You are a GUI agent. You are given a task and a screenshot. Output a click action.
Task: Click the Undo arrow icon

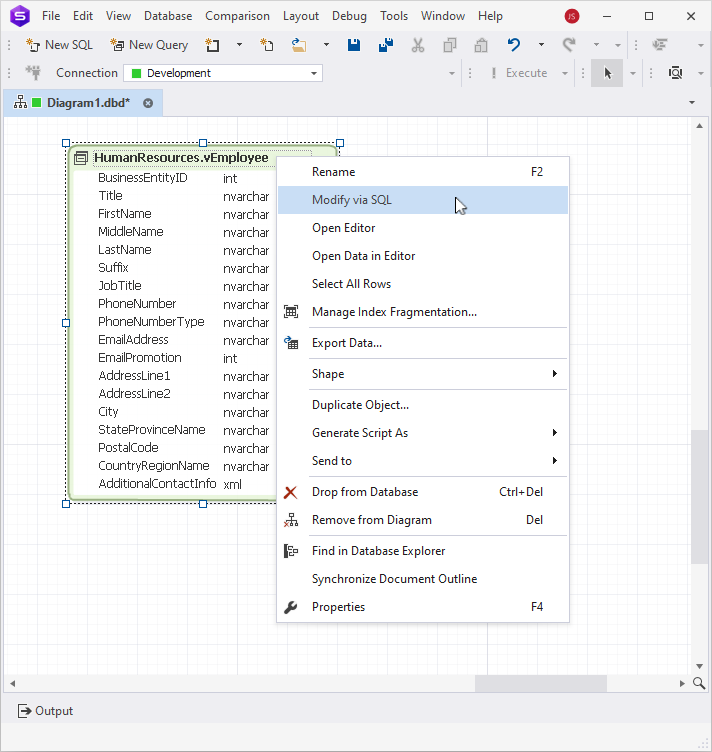pyautogui.click(x=514, y=45)
